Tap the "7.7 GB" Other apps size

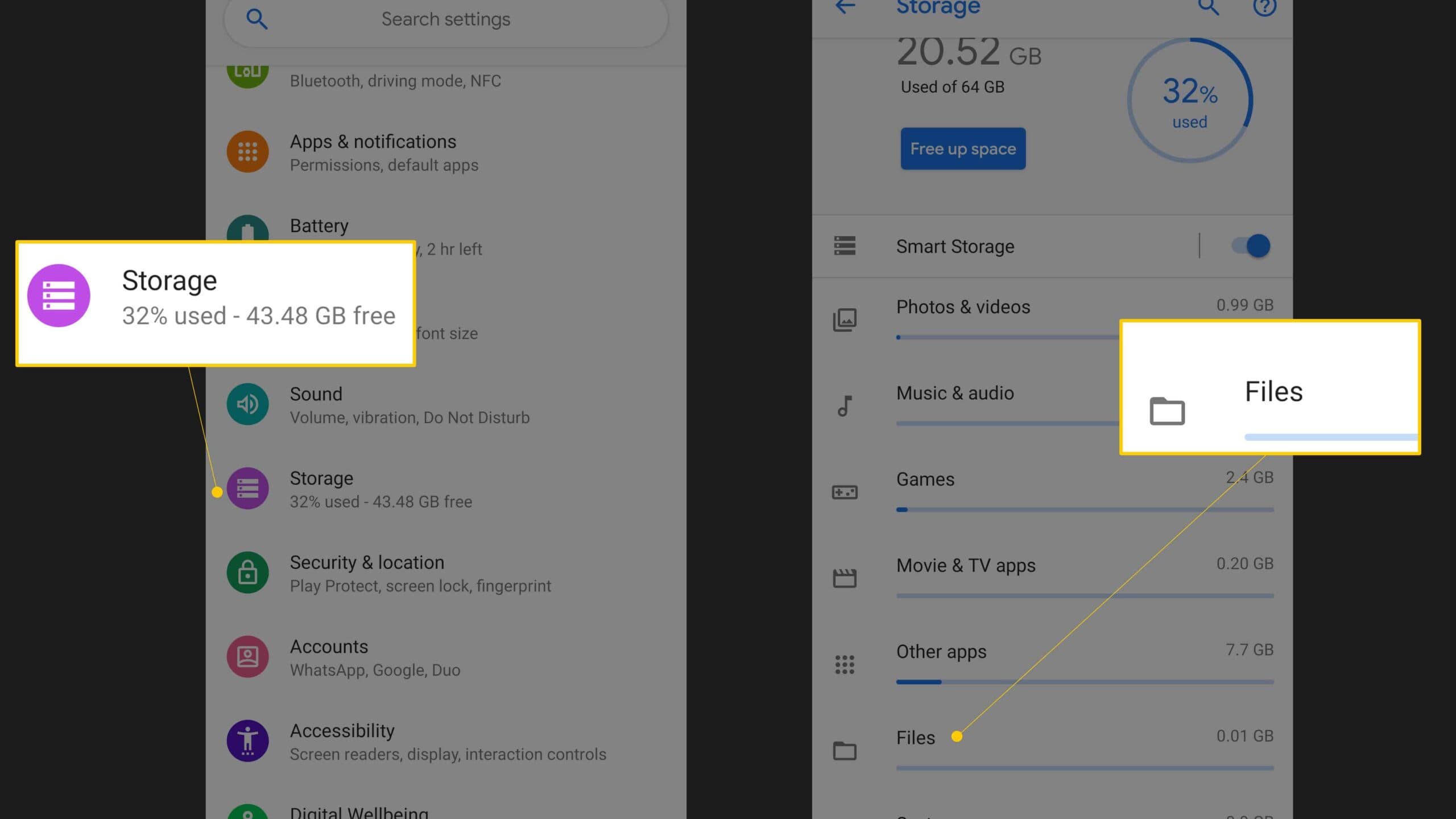click(x=1250, y=650)
